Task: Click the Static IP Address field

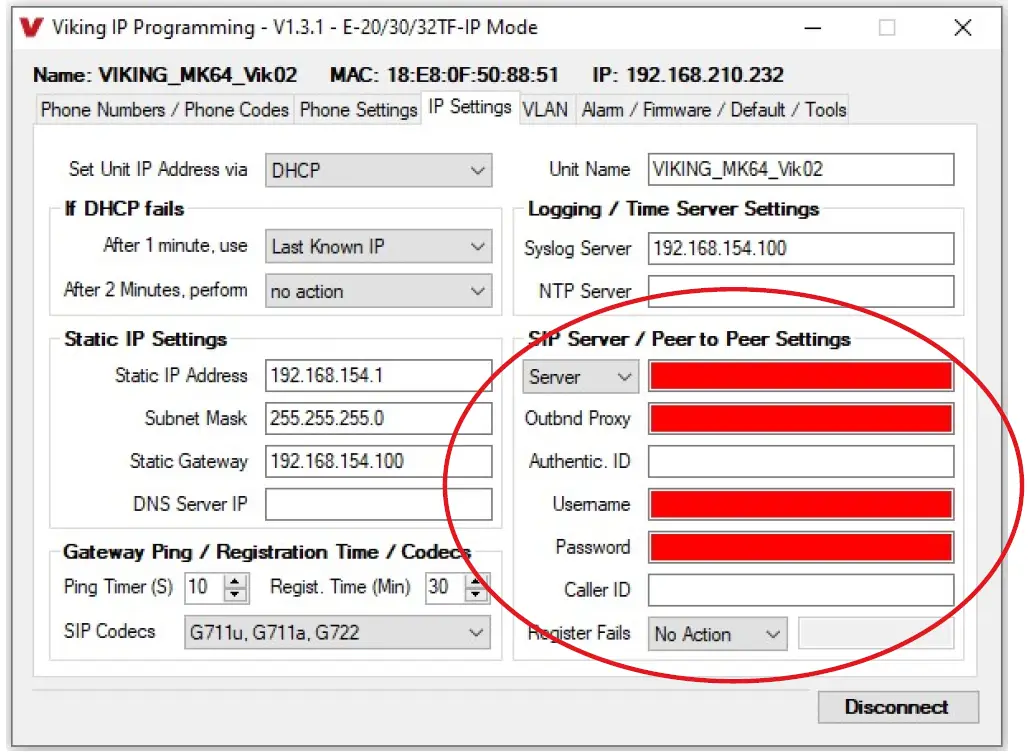Action: pos(378,376)
